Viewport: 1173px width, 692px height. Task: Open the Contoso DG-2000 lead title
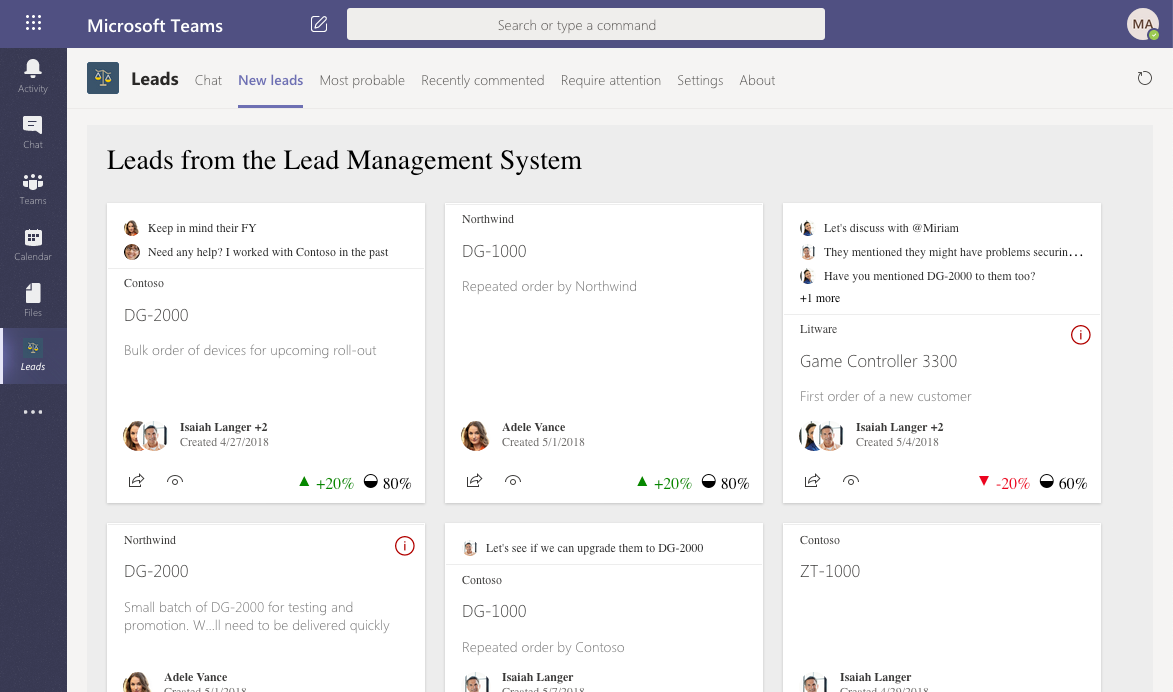156,315
